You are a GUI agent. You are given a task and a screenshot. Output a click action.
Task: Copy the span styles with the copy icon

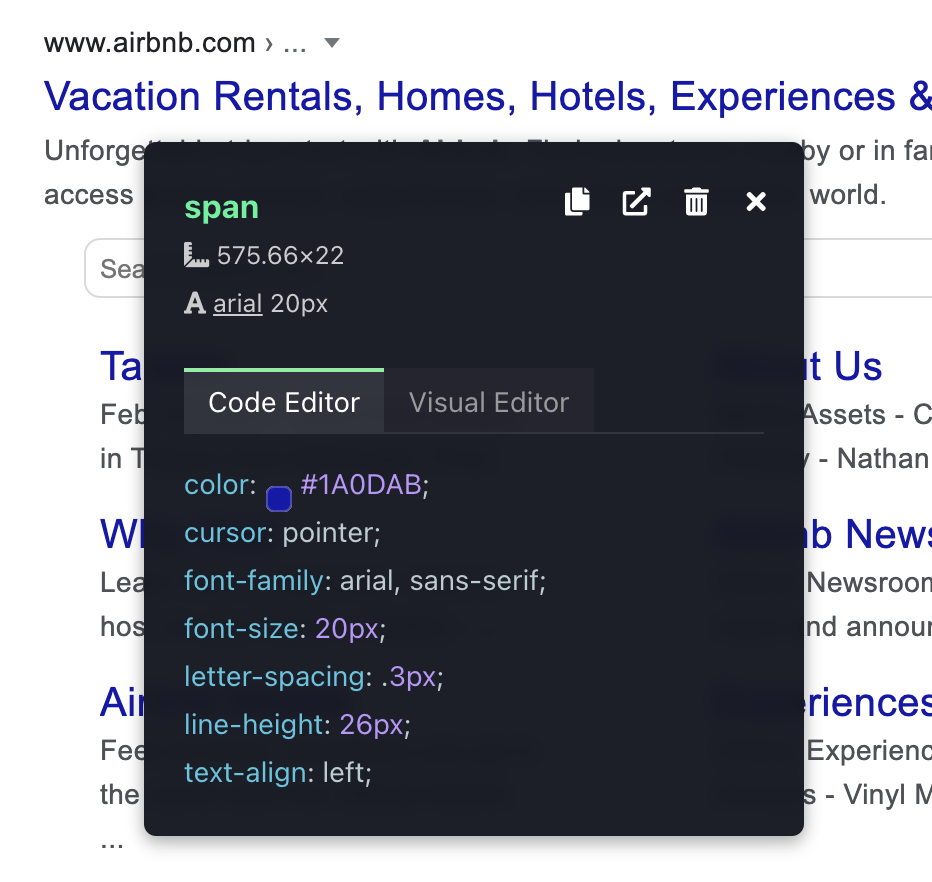pos(577,201)
